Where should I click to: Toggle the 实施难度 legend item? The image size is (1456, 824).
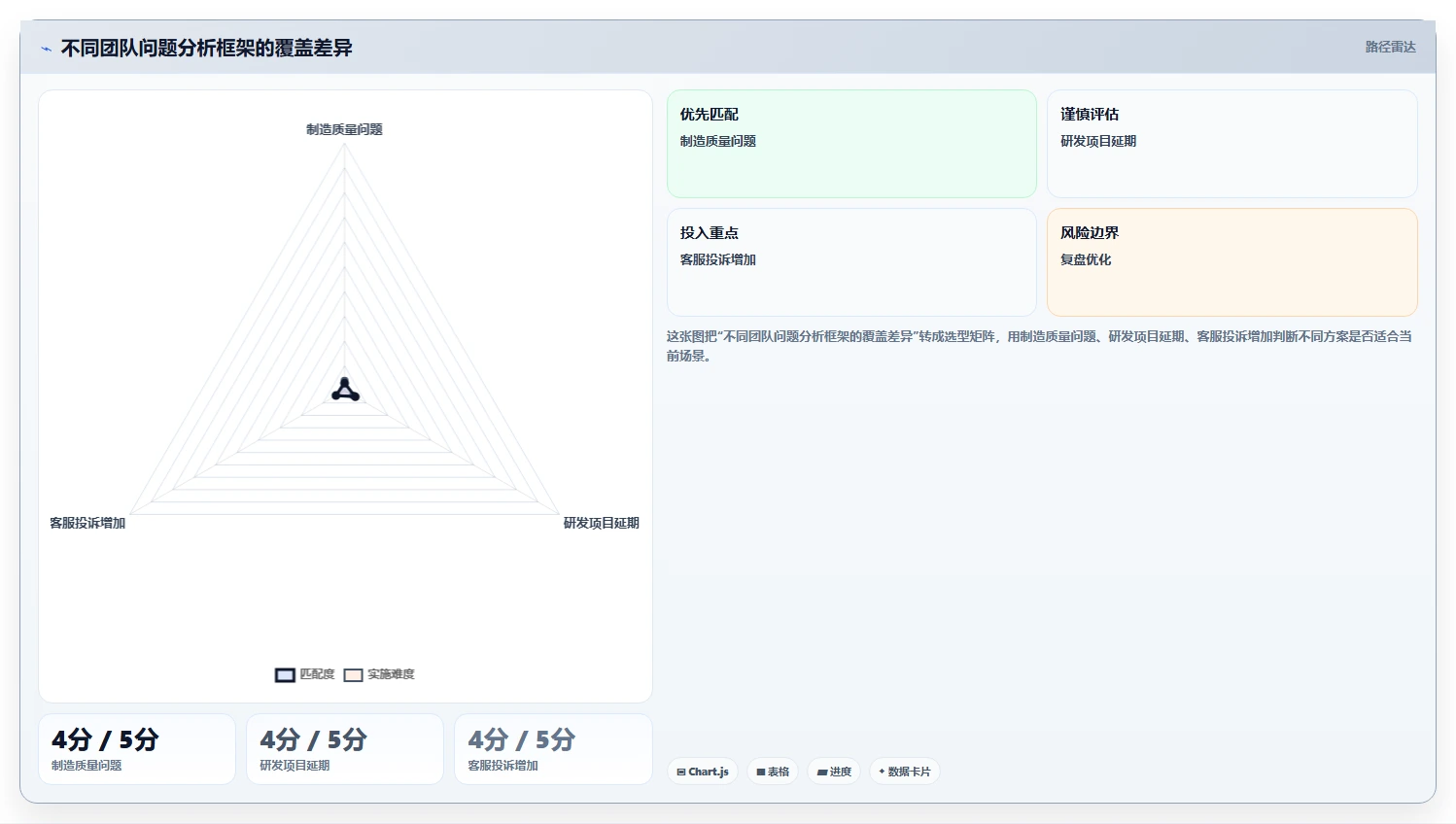(x=379, y=674)
